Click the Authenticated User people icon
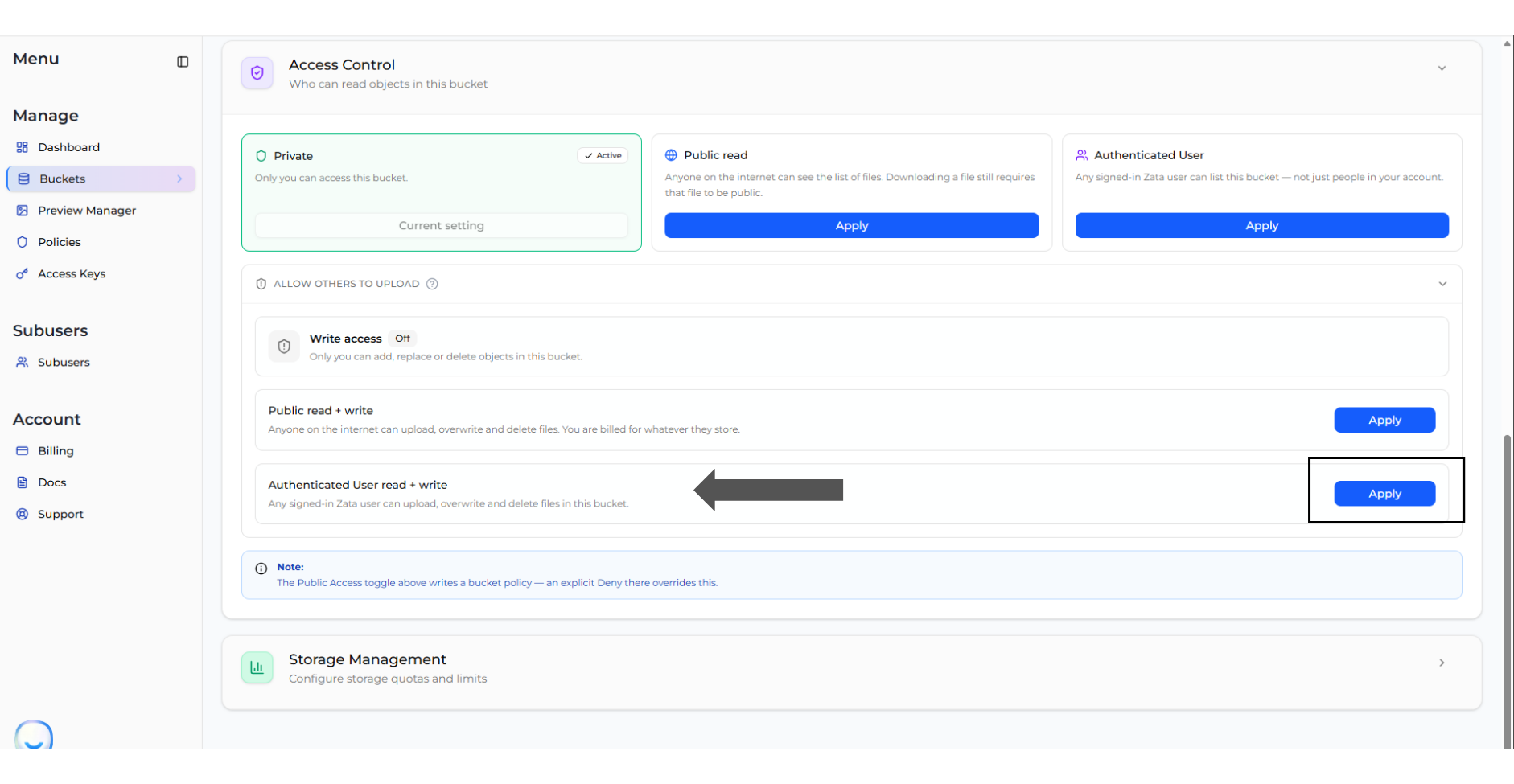1514x784 pixels. 1082,155
